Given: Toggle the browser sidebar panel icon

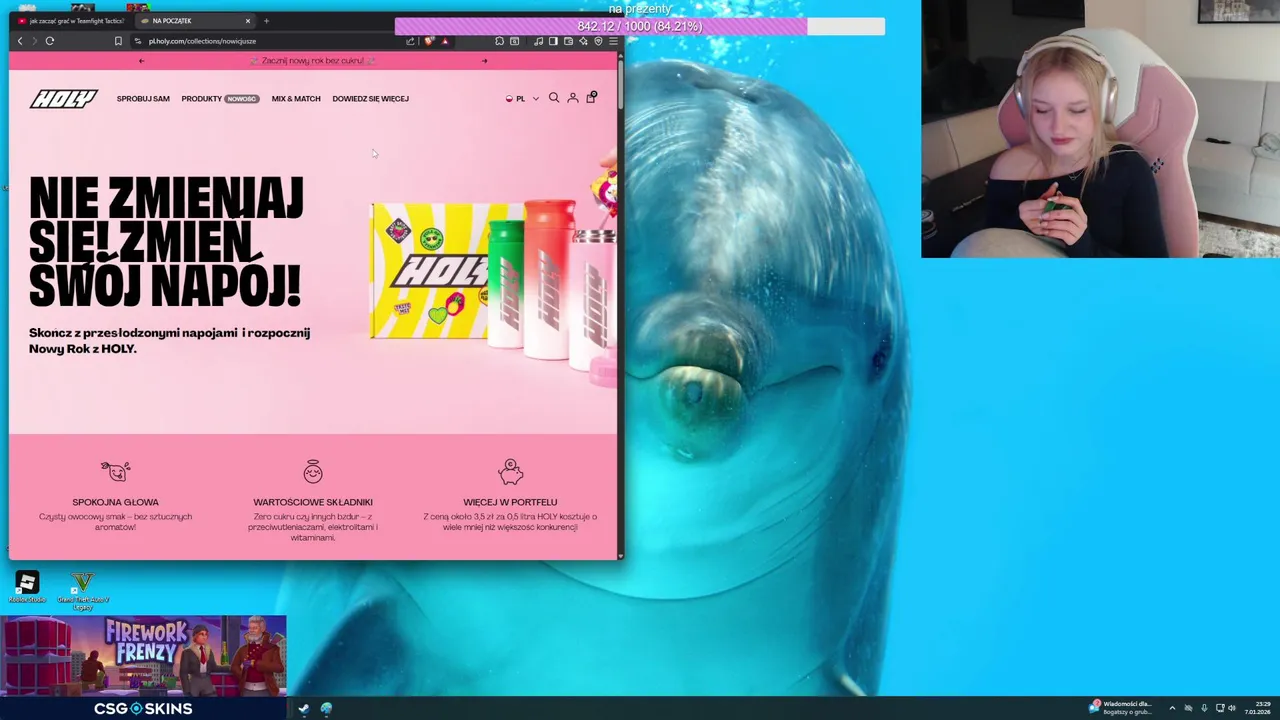Looking at the screenshot, I should (x=553, y=41).
